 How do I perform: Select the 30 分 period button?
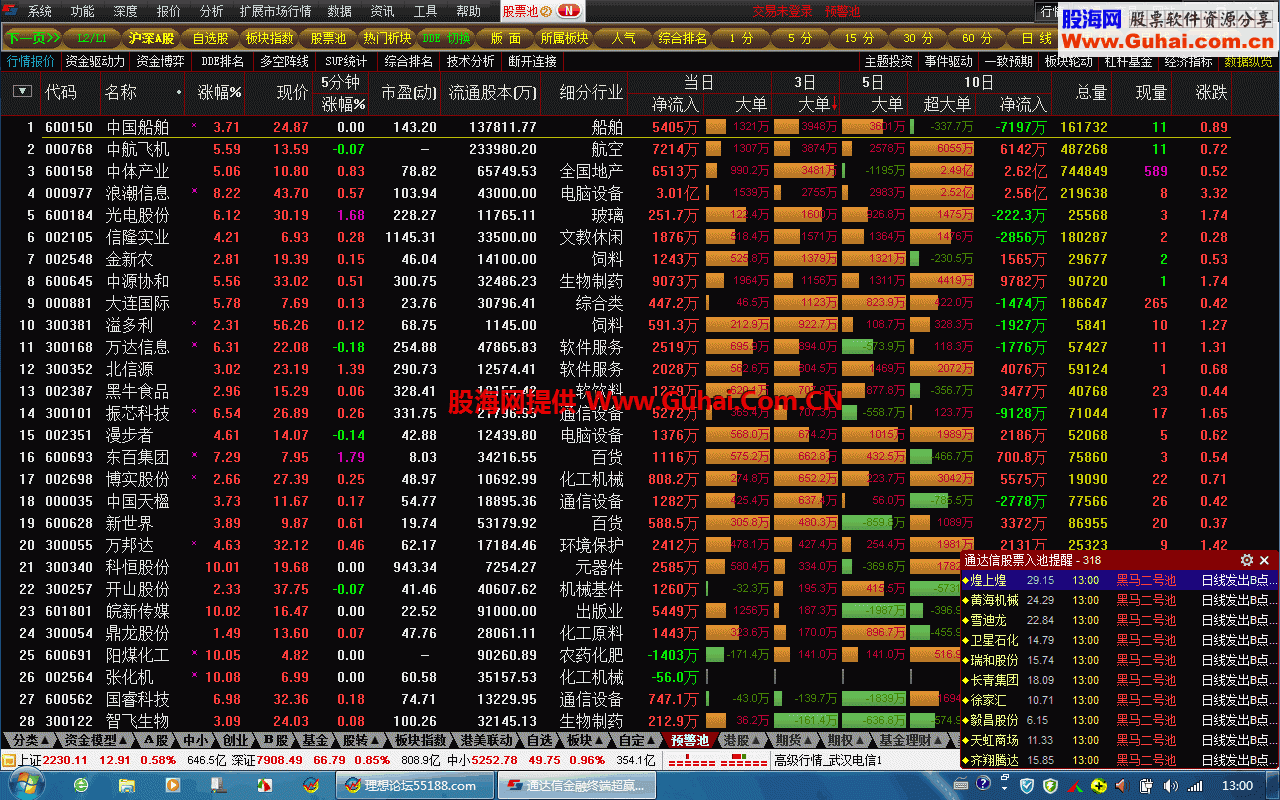click(x=918, y=38)
